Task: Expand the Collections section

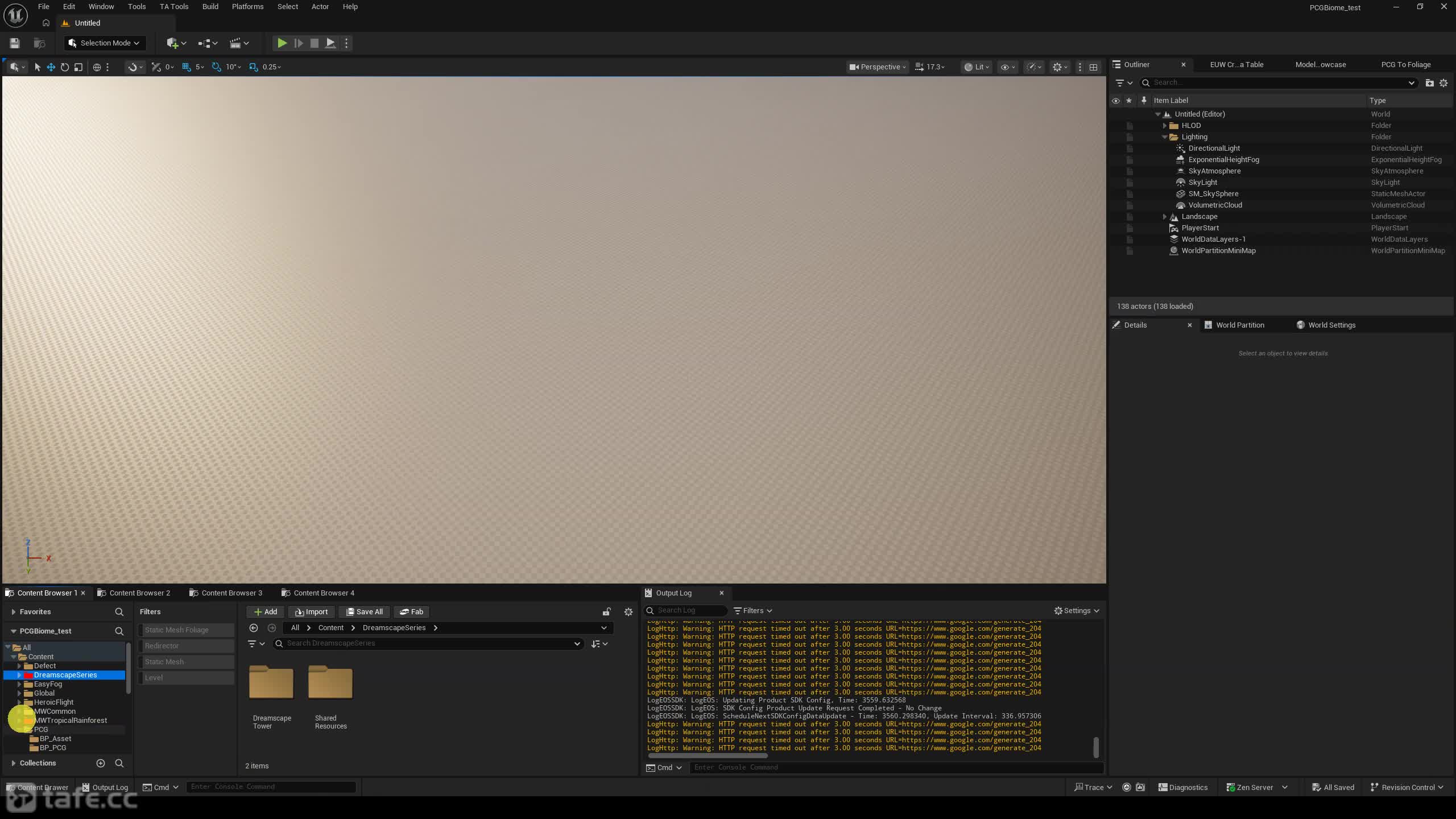Action: (13, 763)
